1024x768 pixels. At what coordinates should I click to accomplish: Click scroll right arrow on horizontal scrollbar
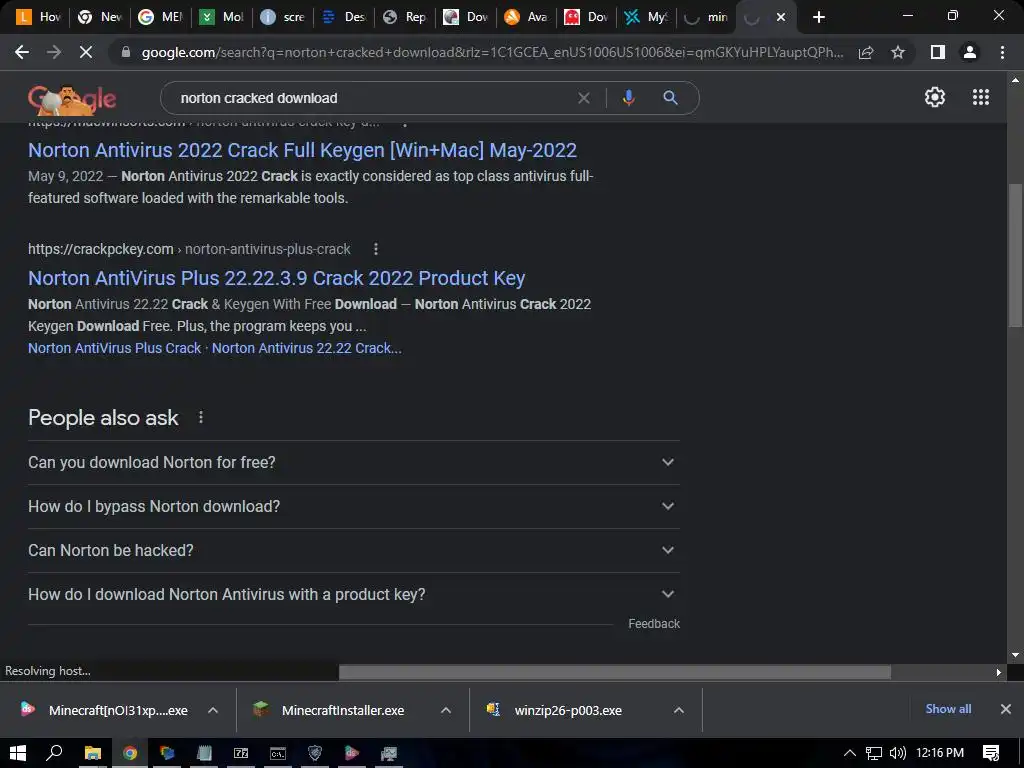point(999,672)
